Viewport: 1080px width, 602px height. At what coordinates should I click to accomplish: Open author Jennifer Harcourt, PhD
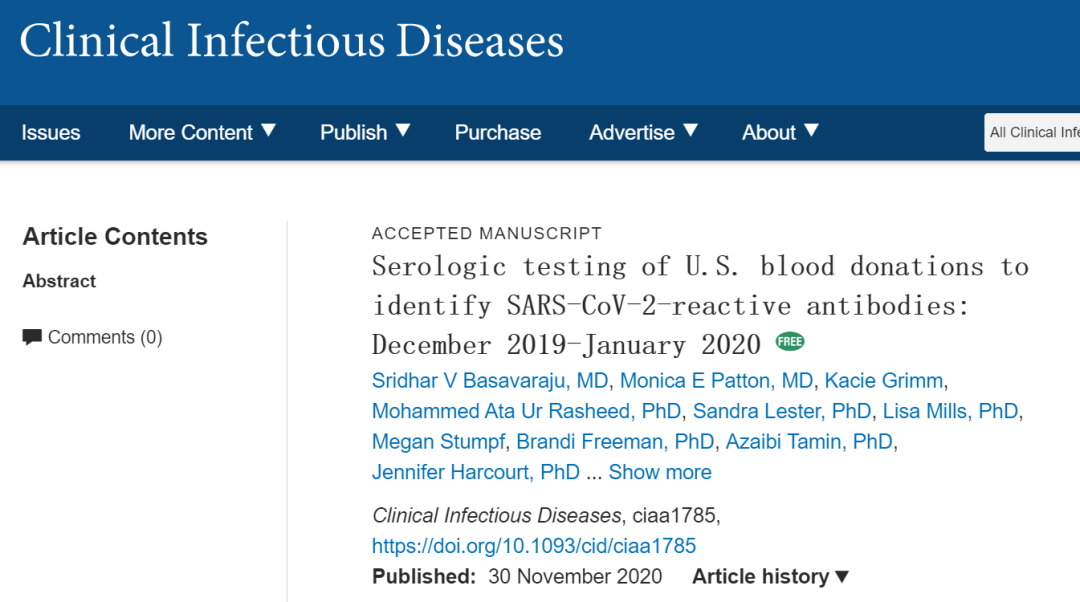point(475,472)
